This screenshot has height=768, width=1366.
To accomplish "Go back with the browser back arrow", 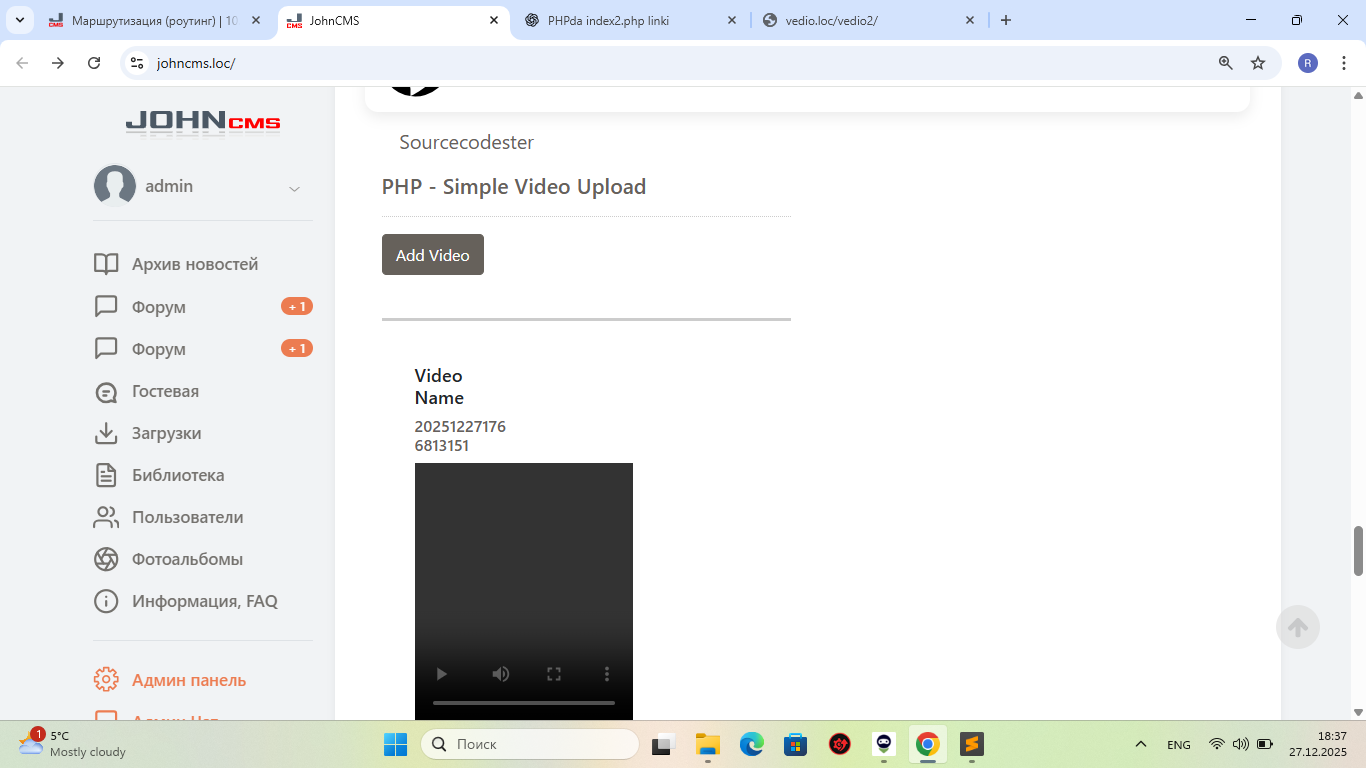I will tap(22, 63).
